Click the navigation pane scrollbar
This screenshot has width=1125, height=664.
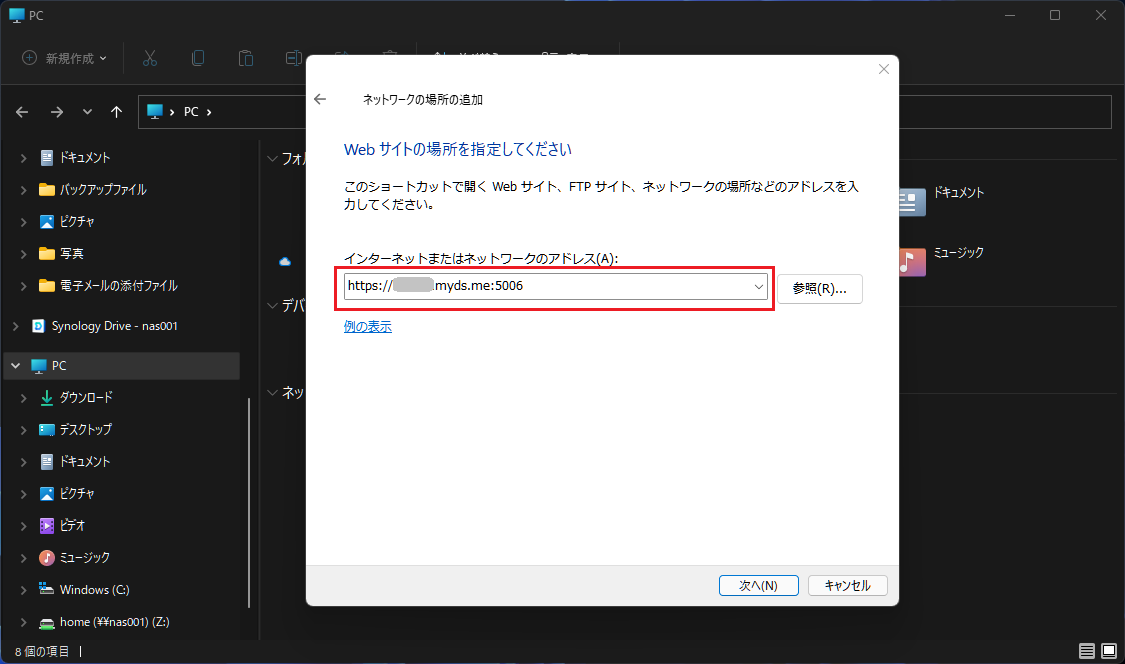(x=249, y=502)
